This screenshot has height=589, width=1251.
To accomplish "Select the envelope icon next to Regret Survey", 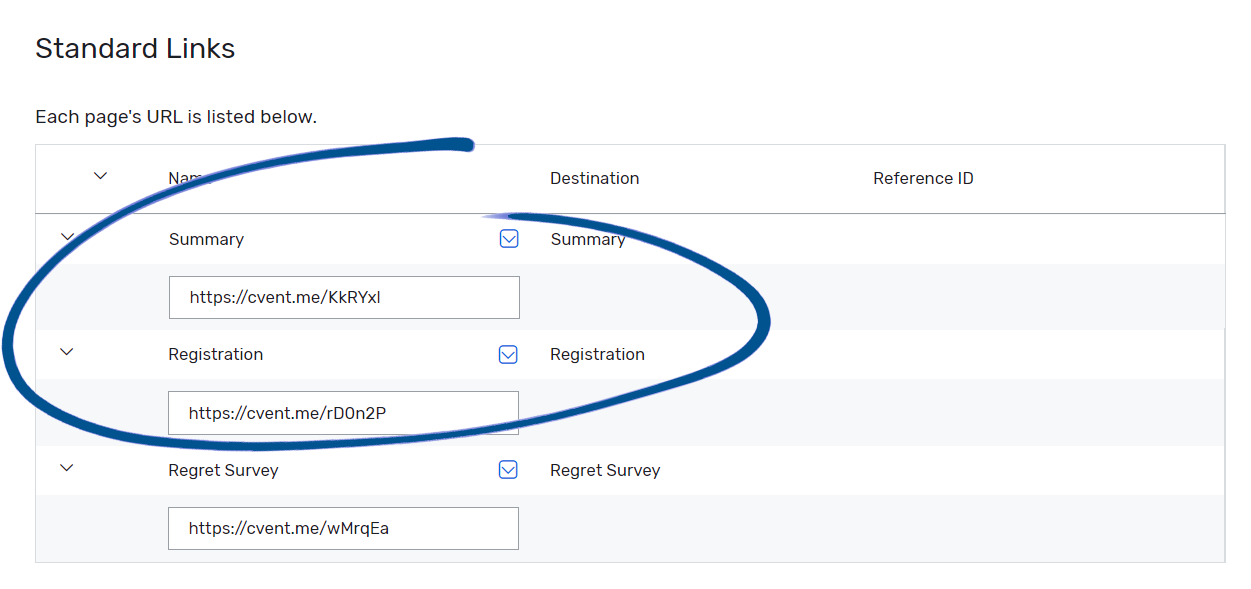I will 509,469.
